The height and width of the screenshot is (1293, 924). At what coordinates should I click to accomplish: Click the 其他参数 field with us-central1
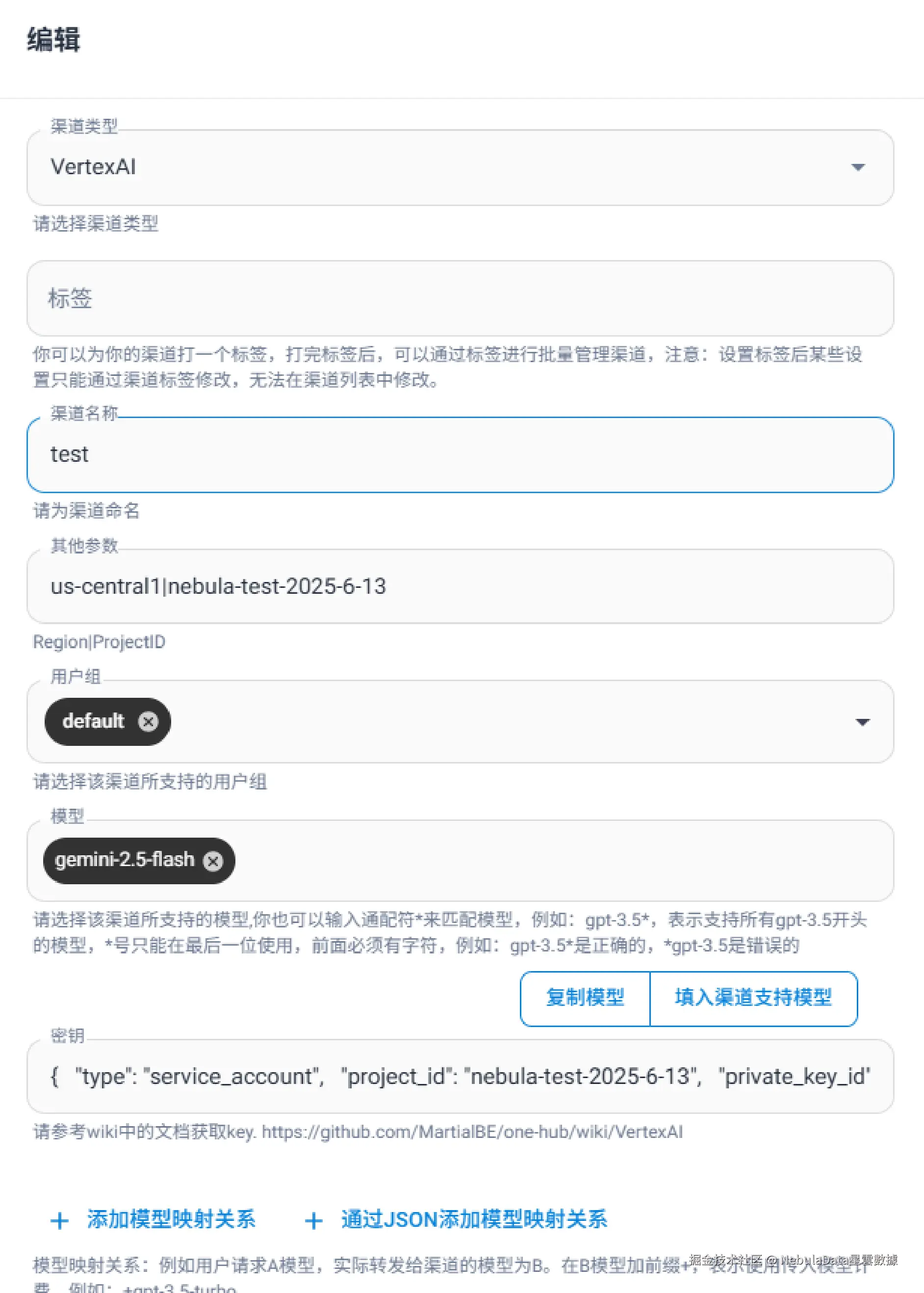click(460, 586)
